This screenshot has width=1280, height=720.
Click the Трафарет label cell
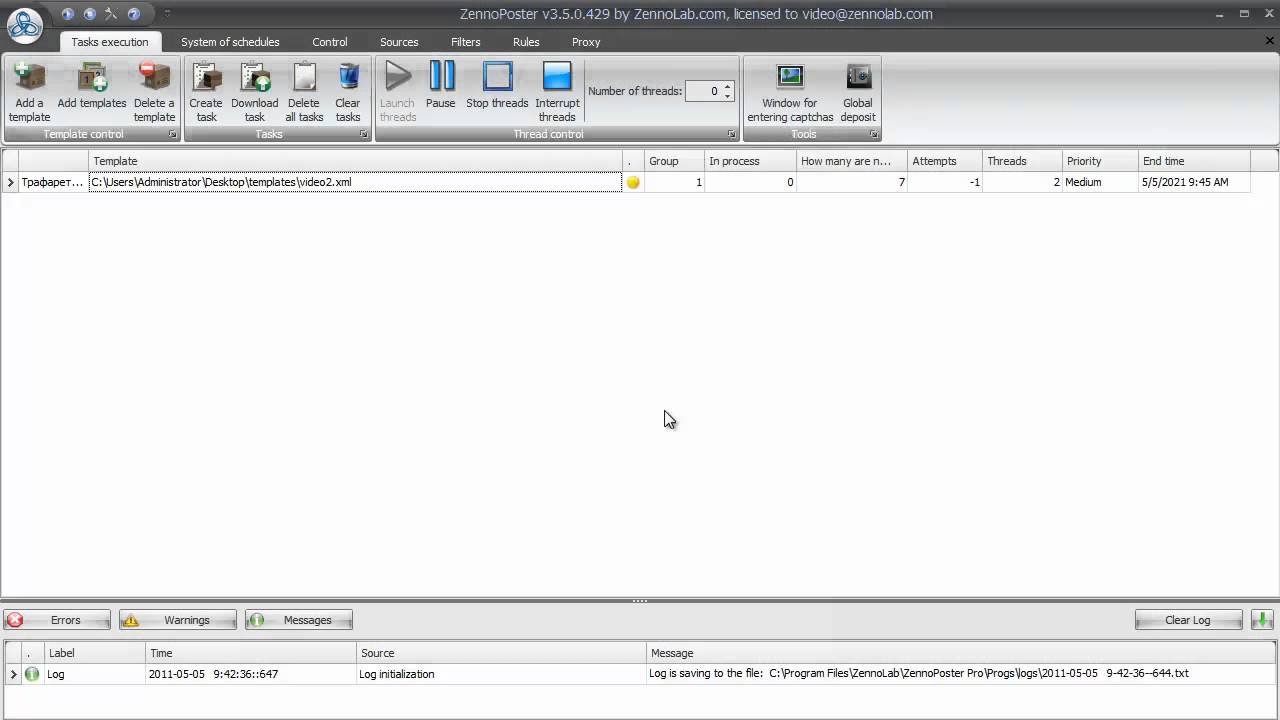53,182
